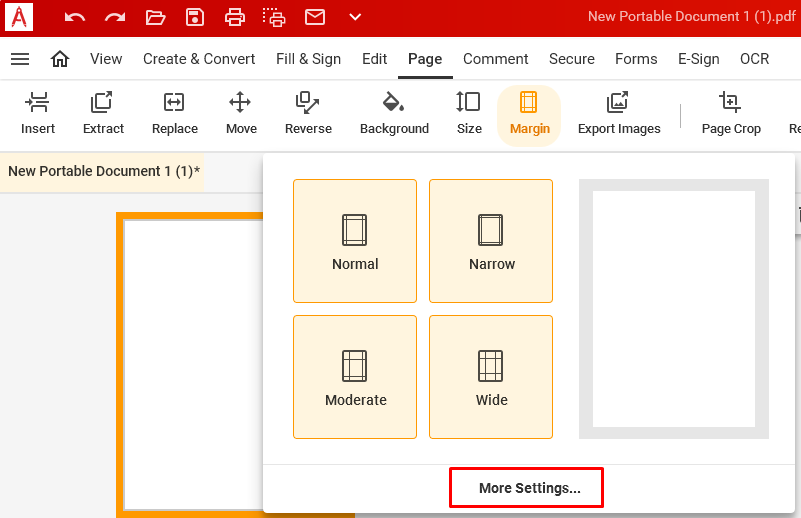Select the Page tab
This screenshot has height=518, width=801.
[425, 59]
